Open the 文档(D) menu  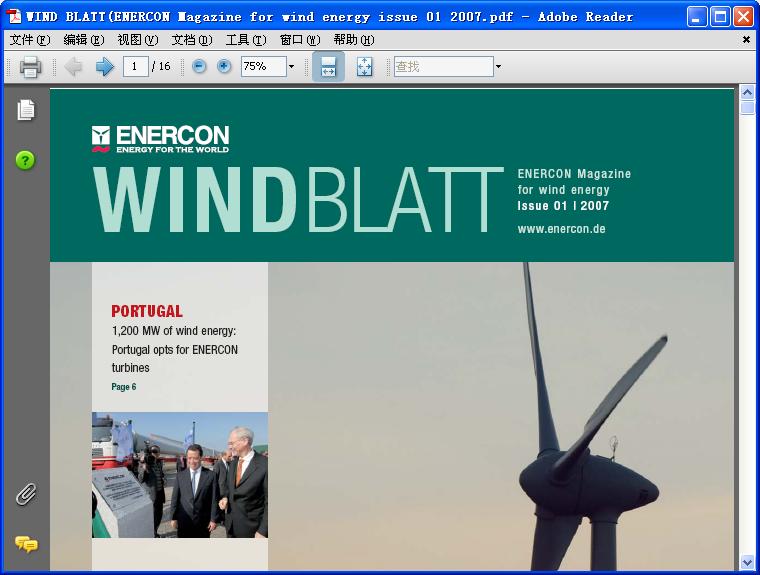pyautogui.click(x=192, y=40)
